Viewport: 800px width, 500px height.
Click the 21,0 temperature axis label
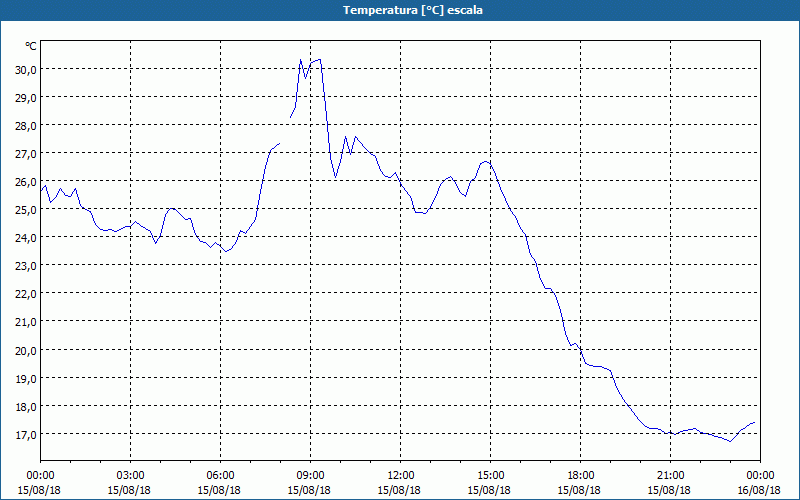(x=26, y=322)
